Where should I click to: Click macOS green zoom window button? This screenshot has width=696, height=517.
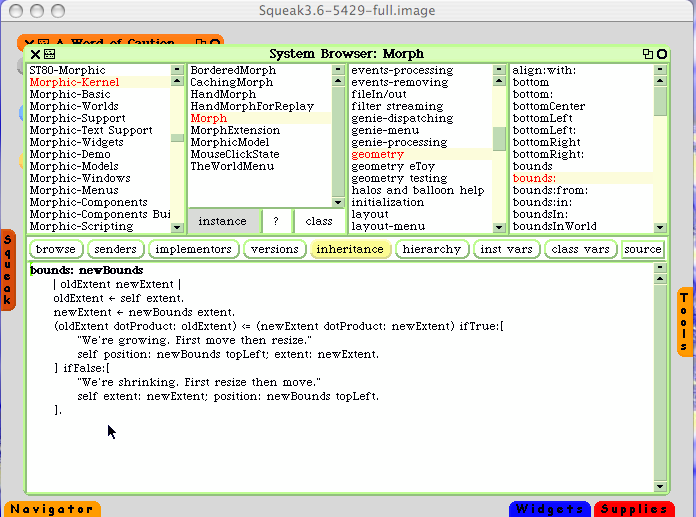(58, 11)
